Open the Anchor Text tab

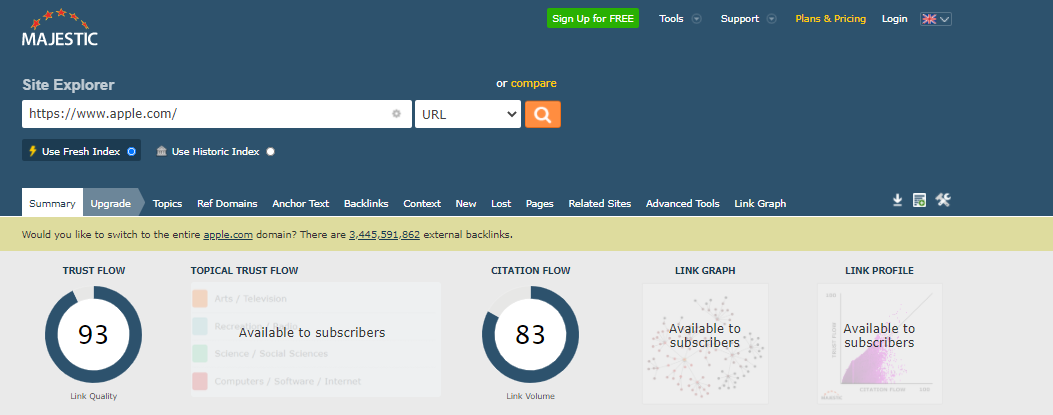tap(300, 203)
